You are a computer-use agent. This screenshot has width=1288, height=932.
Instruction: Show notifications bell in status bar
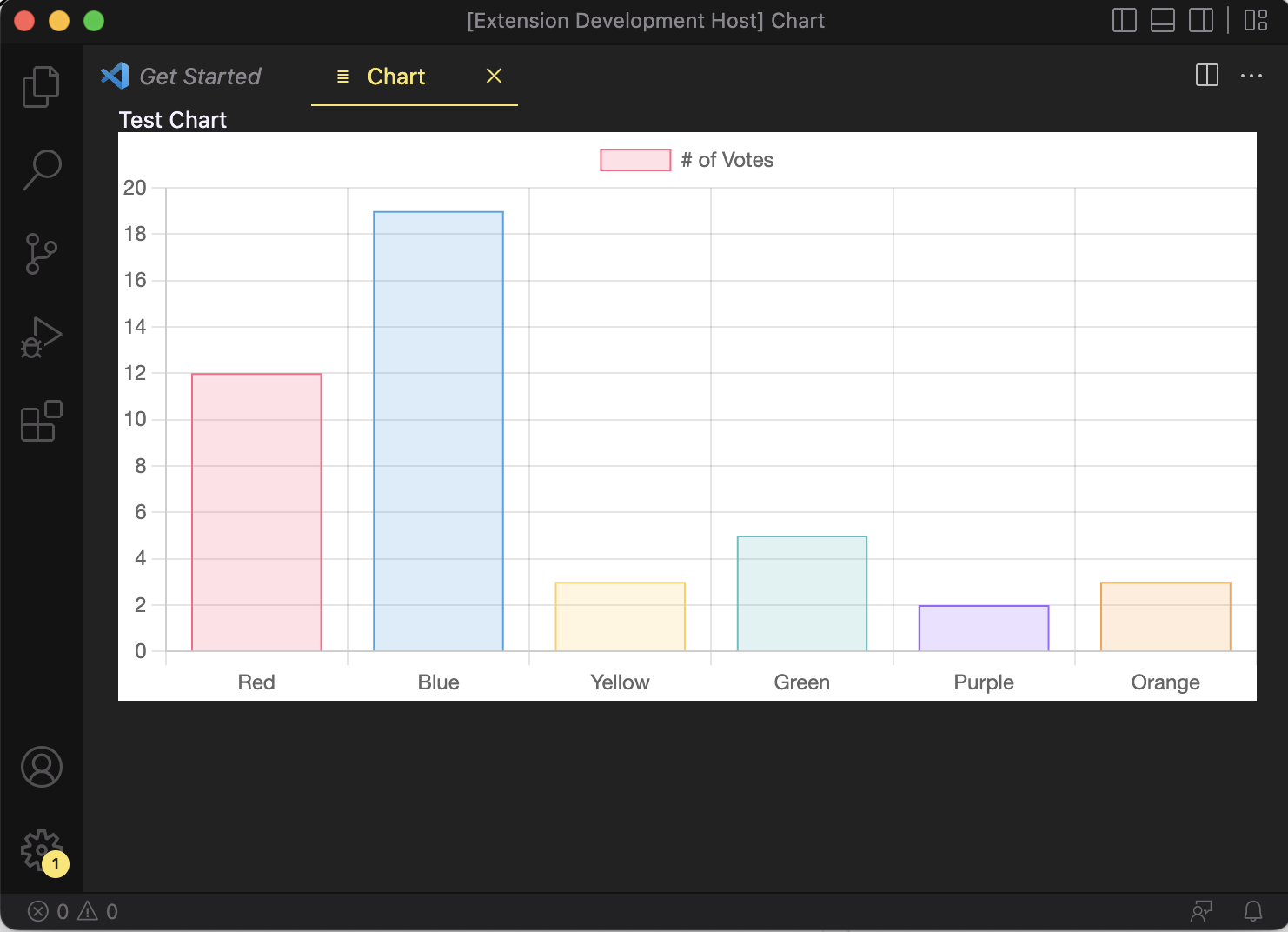point(1252,911)
